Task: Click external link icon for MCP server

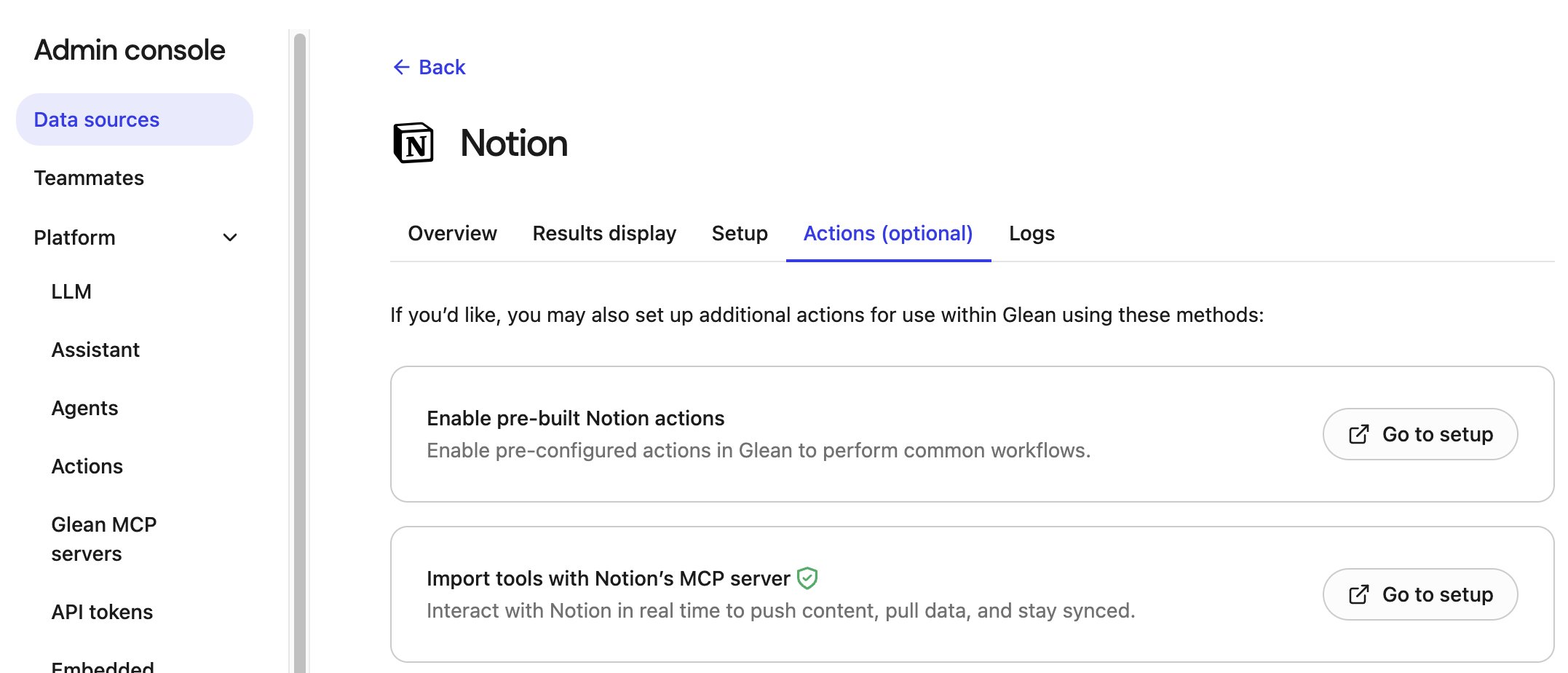Action: (x=1358, y=595)
